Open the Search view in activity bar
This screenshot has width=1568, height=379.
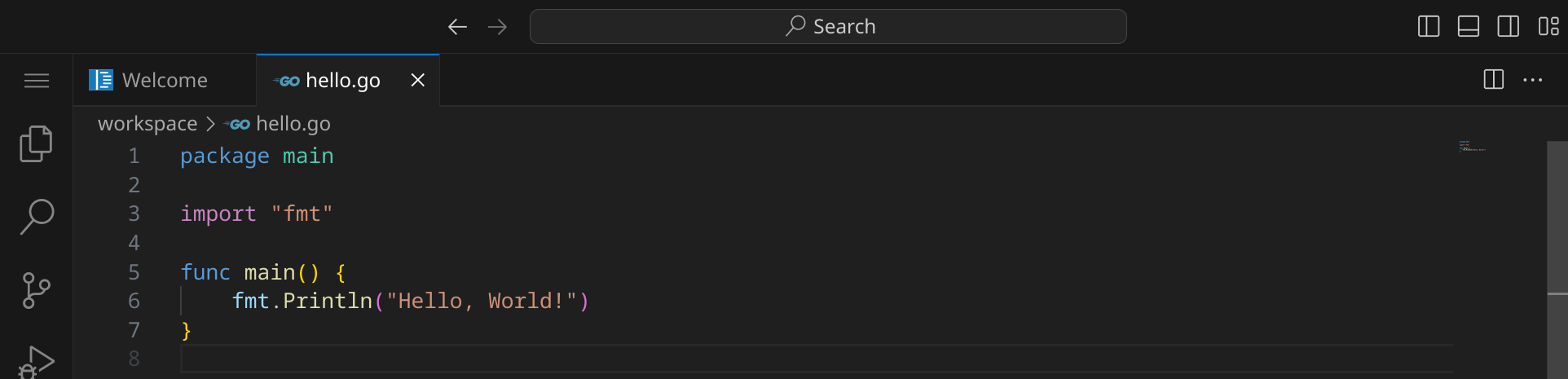36,217
